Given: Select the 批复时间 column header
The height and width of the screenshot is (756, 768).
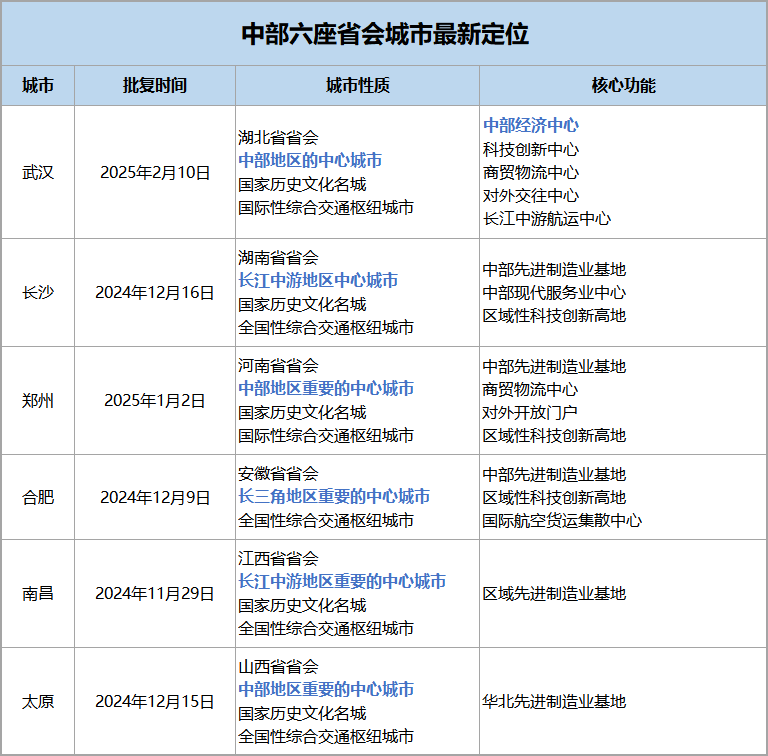Looking at the screenshot, I should 155,86.
